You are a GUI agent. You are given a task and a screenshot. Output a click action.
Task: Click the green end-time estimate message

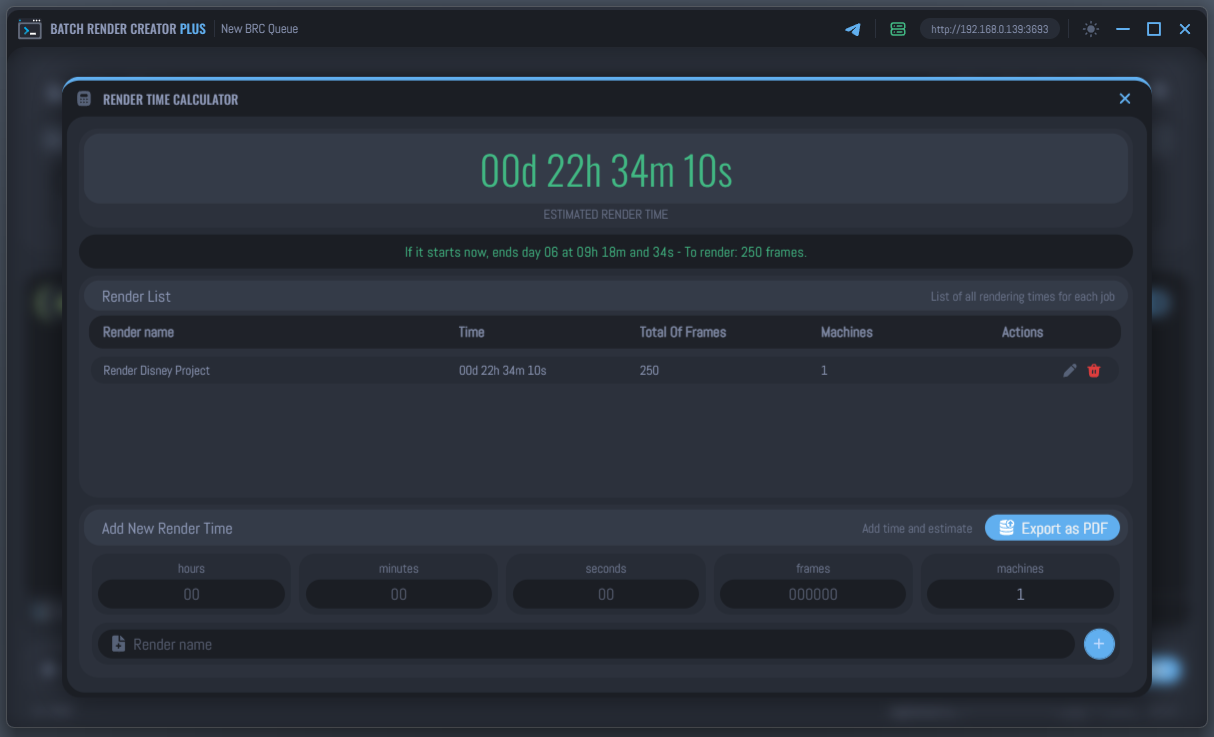click(606, 252)
